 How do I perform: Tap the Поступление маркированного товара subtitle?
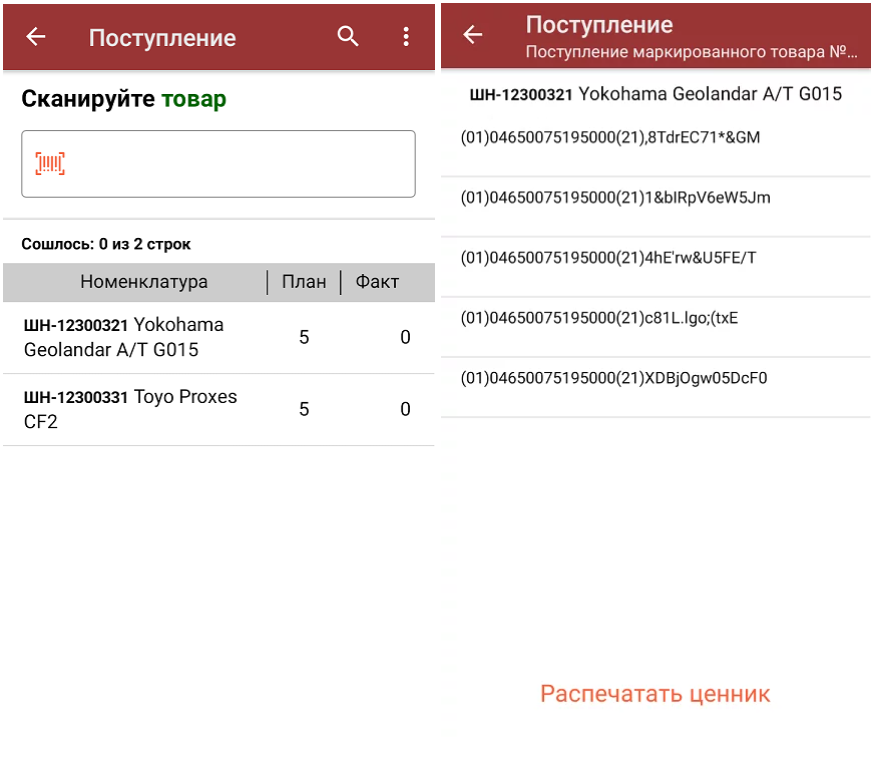coord(692,51)
